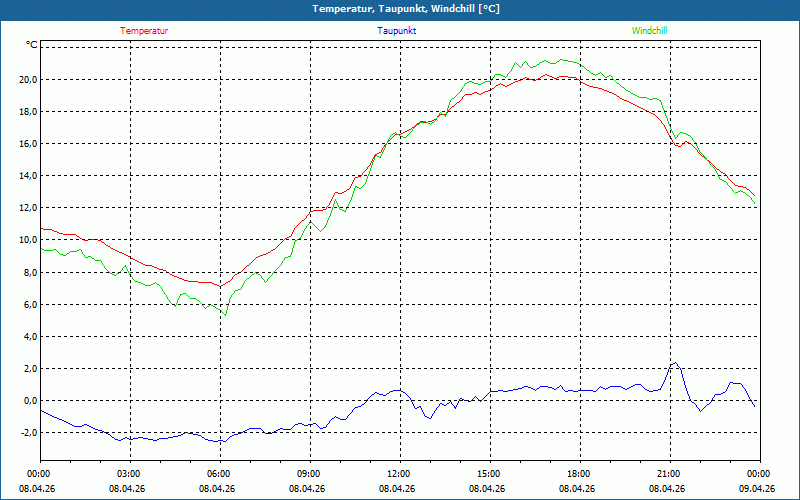Click the 0,0 y-axis value
The image size is (800, 500).
click(30, 401)
